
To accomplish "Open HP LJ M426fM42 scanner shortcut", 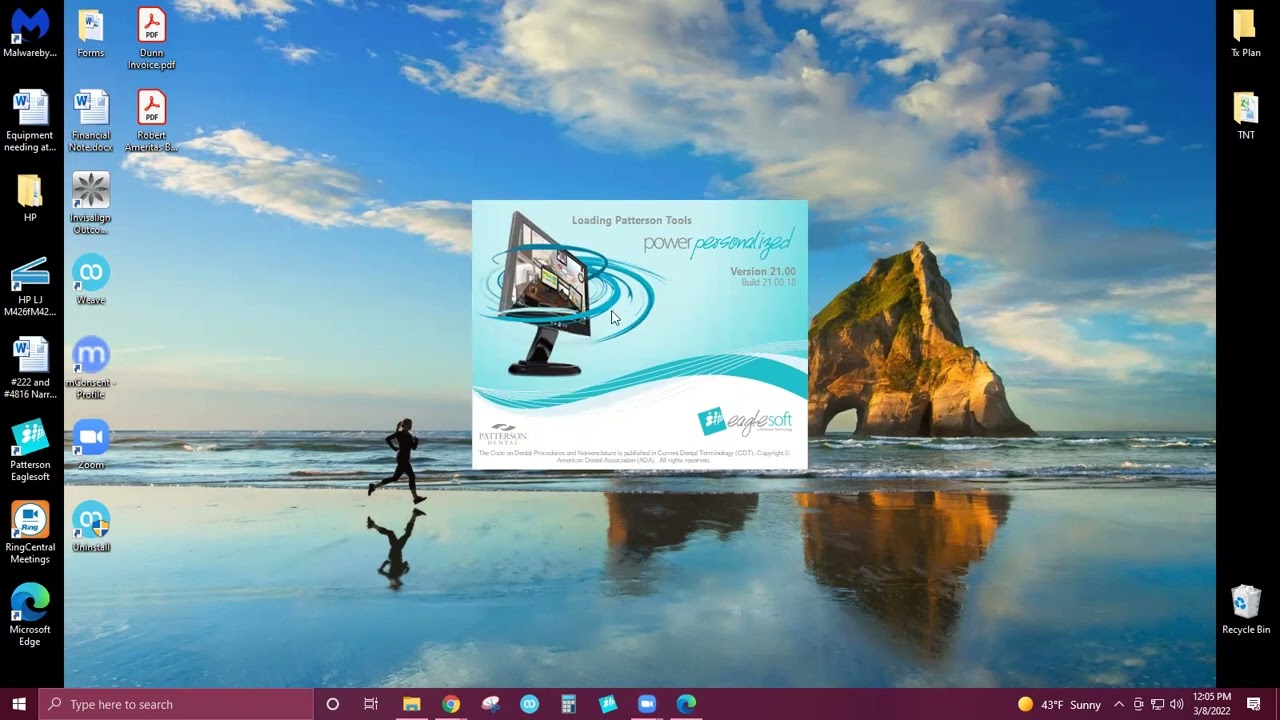I will coord(30,286).
